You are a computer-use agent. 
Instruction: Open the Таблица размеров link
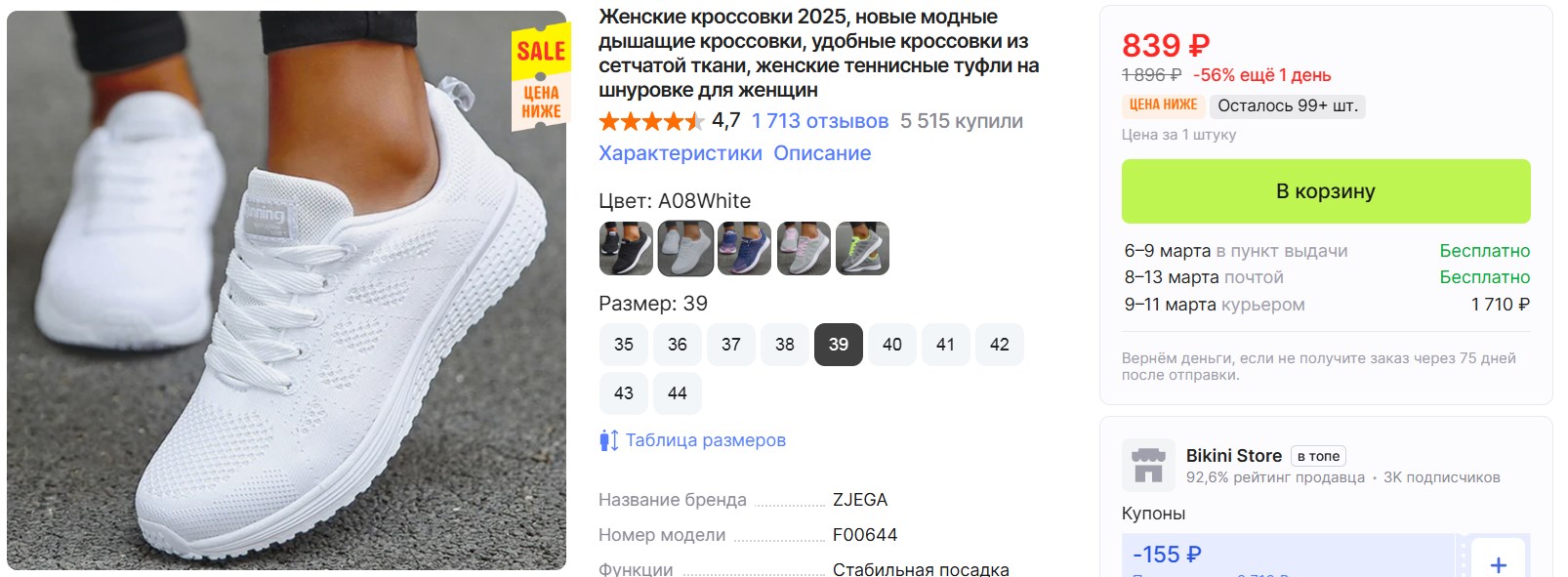[706, 440]
